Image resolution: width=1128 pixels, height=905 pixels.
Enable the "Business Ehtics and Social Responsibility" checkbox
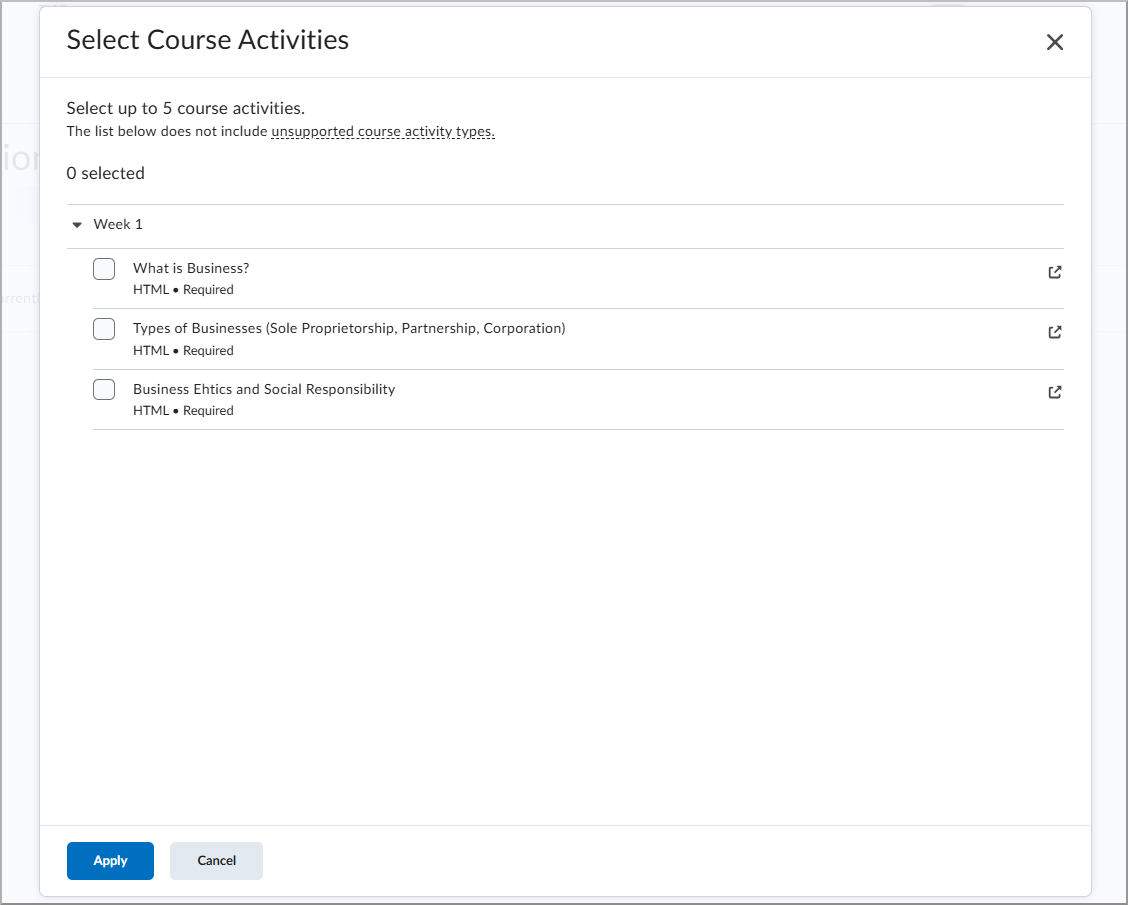(x=104, y=389)
